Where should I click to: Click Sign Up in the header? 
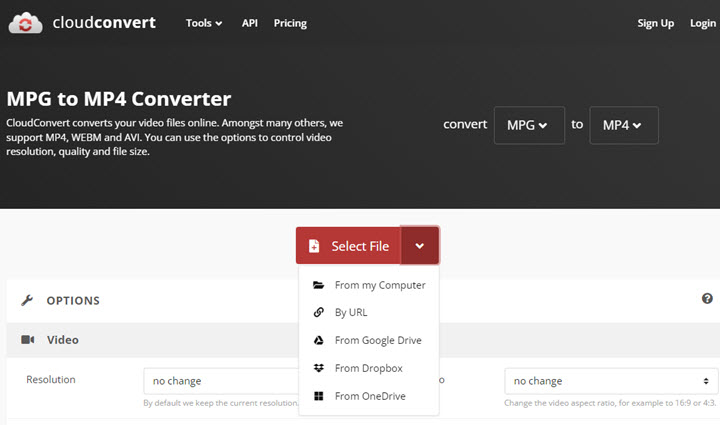(655, 23)
